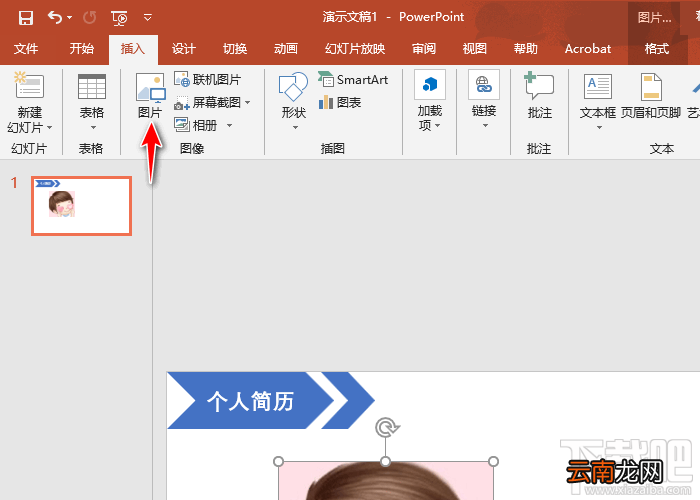Expand the 链接 dropdown arrow

[485, 126]
